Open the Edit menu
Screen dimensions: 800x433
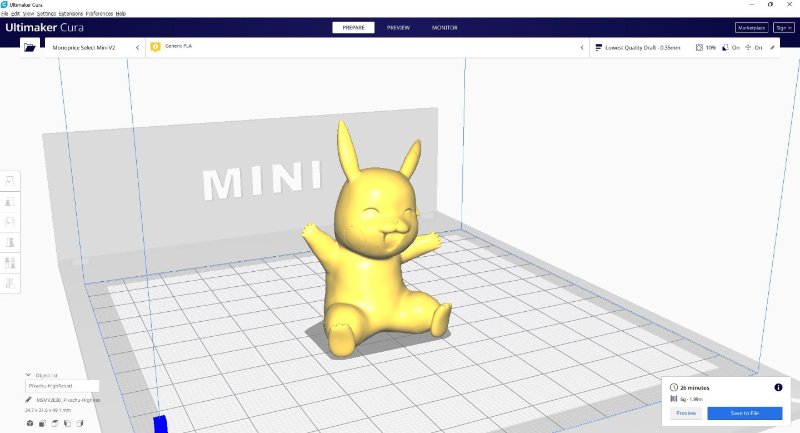point(16,14)
